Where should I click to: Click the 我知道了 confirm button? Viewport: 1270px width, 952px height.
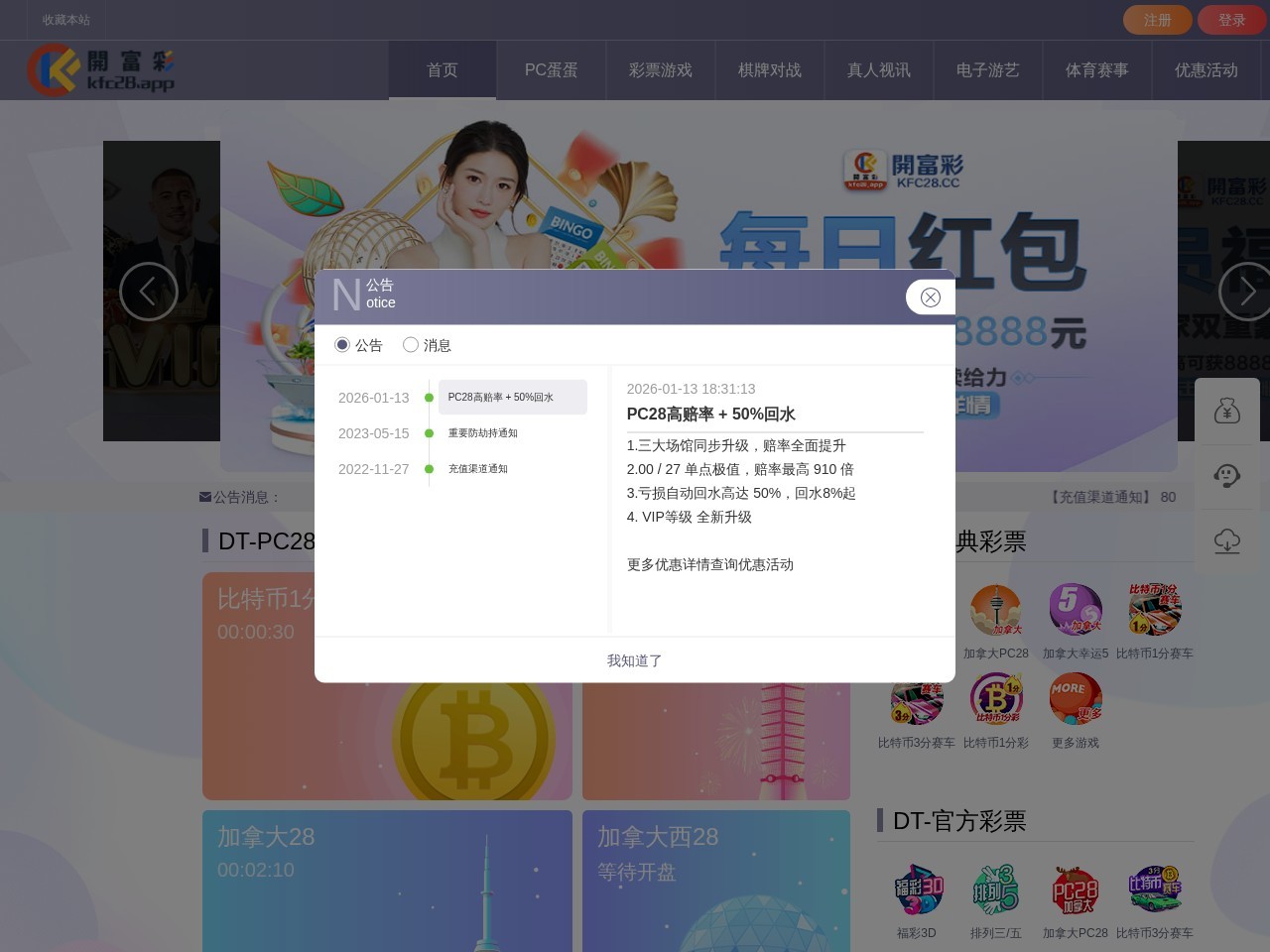tap(634, 660)
